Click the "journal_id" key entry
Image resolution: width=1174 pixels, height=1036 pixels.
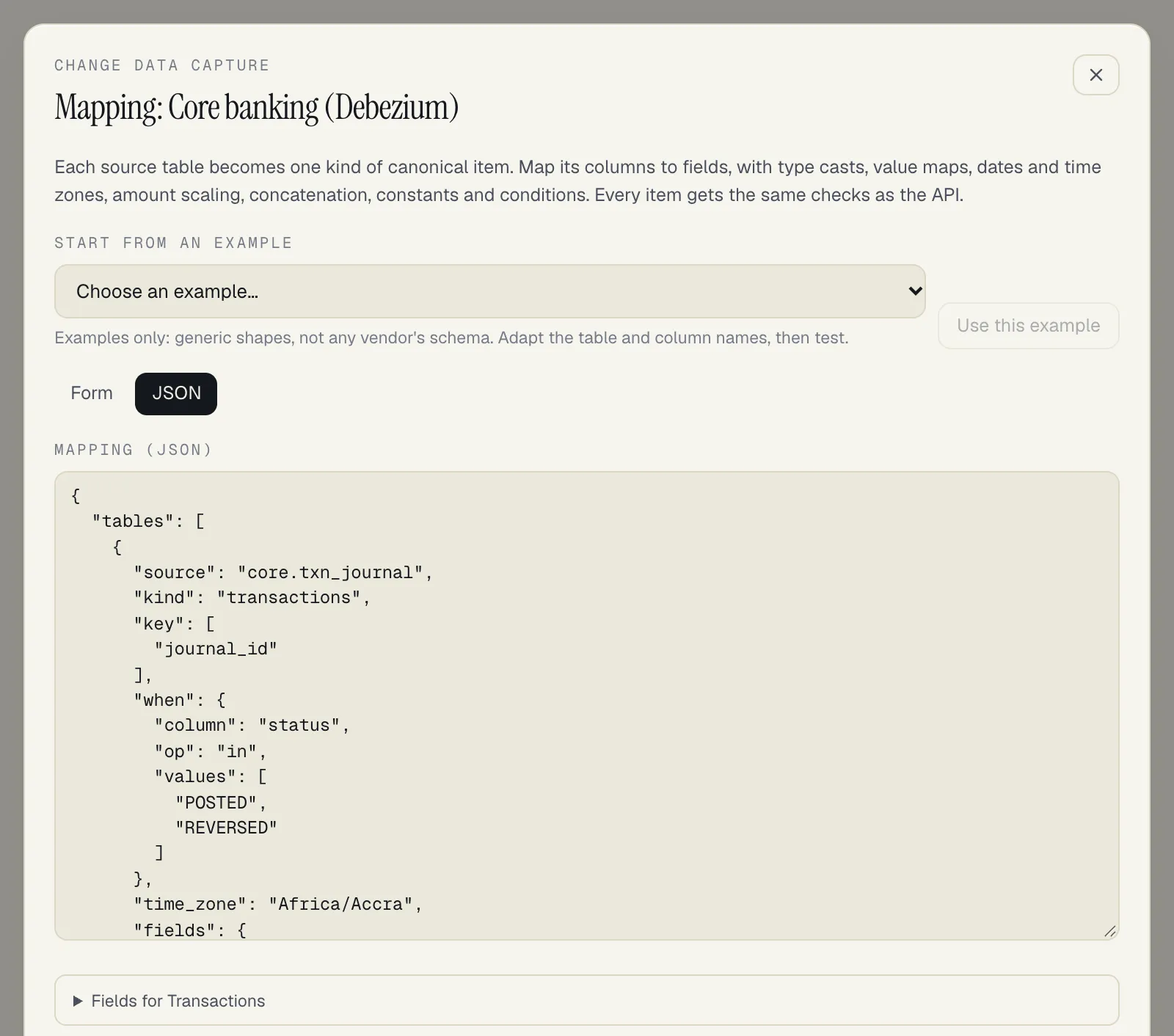pos(216,649)
